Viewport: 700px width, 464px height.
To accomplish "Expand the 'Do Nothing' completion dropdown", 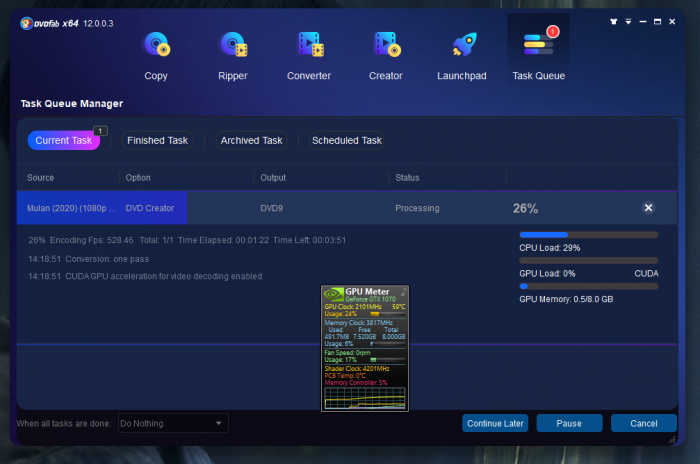I will click(x=173, y=423).
